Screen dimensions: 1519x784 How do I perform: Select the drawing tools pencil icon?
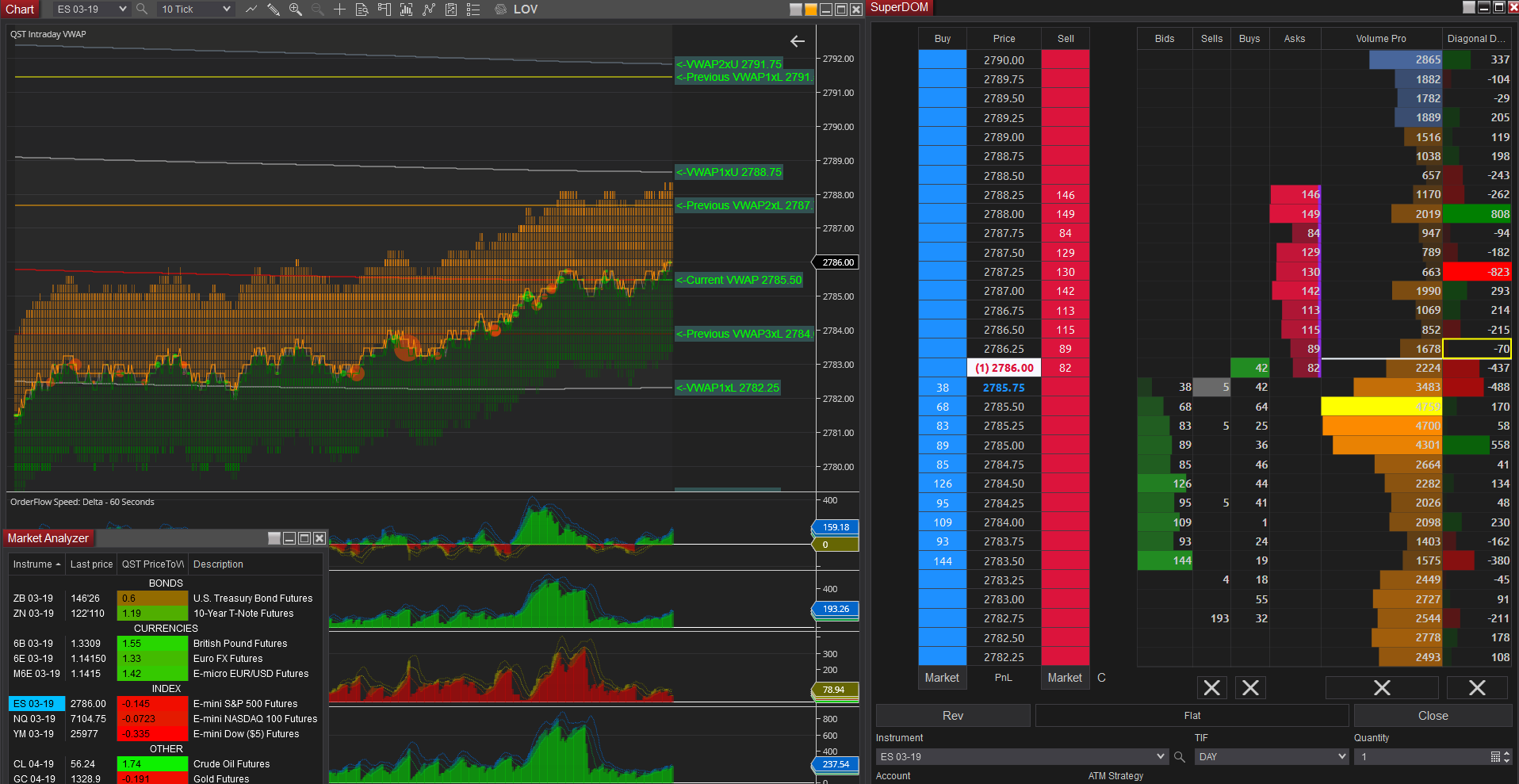274,9
